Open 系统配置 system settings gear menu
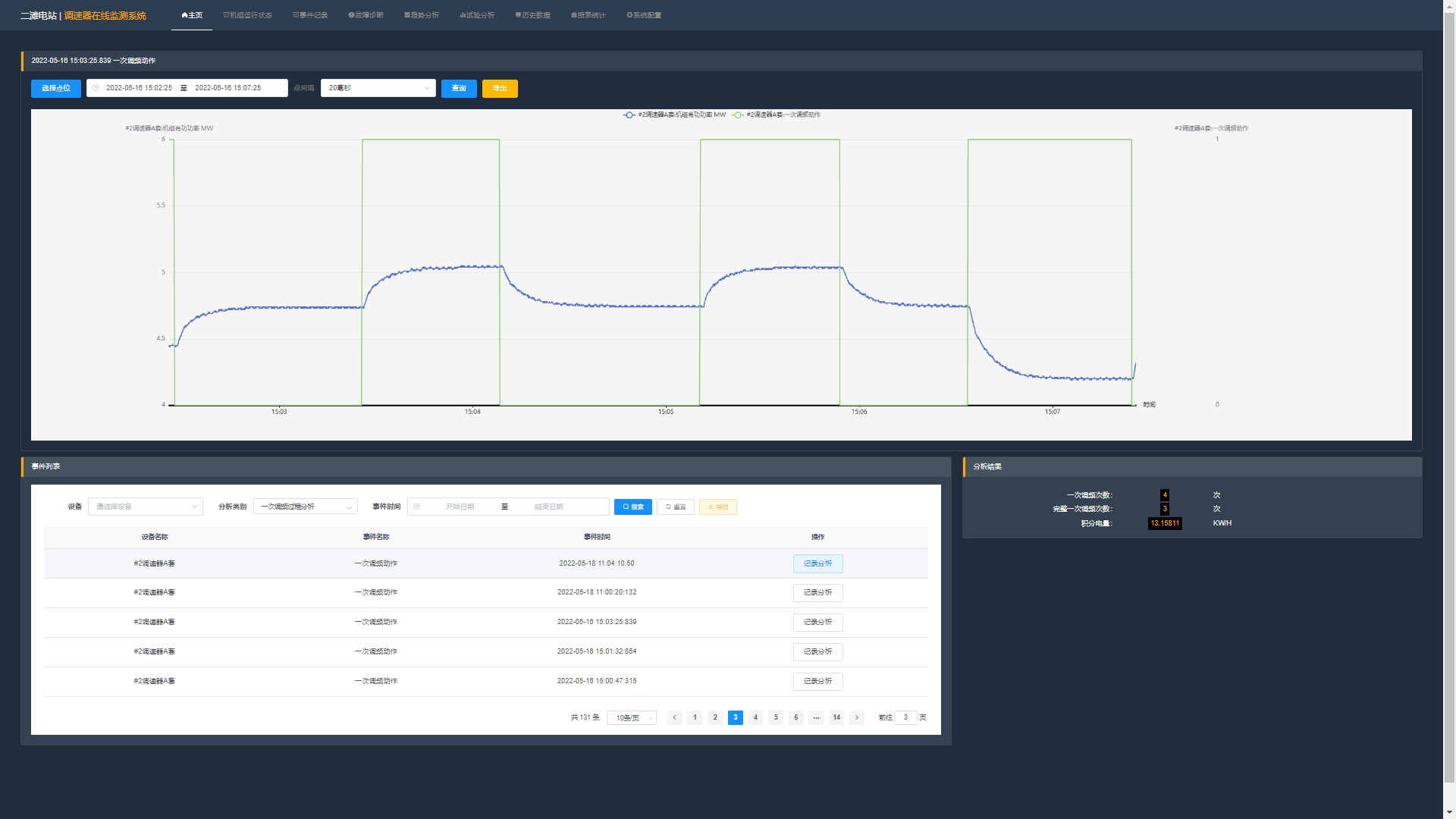The image size is (1456, 819). click(x=644, y=15)
